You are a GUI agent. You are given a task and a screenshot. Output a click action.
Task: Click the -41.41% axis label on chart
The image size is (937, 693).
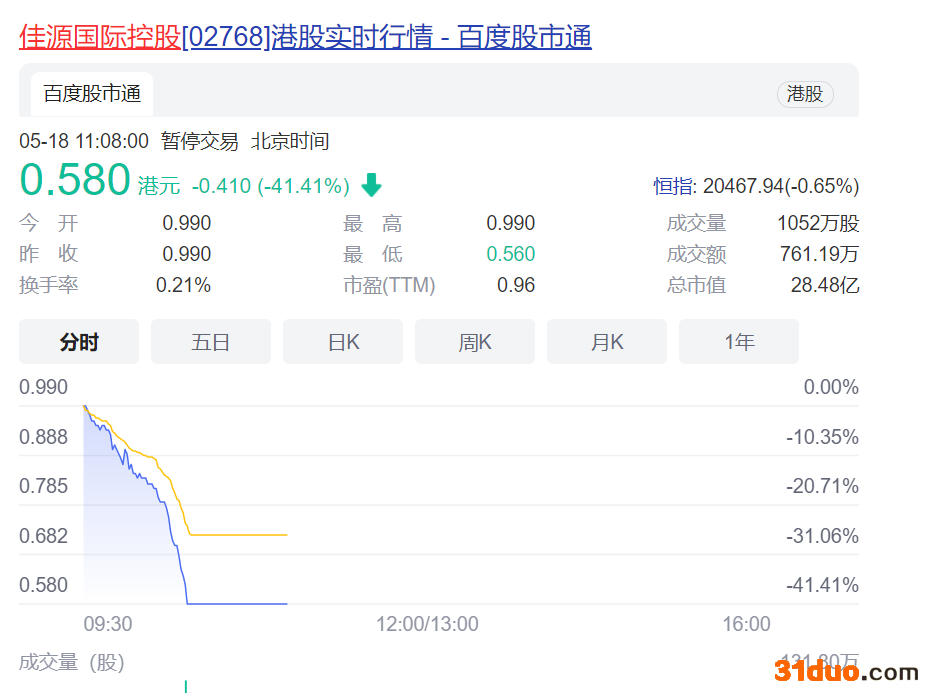coord(822,584)
